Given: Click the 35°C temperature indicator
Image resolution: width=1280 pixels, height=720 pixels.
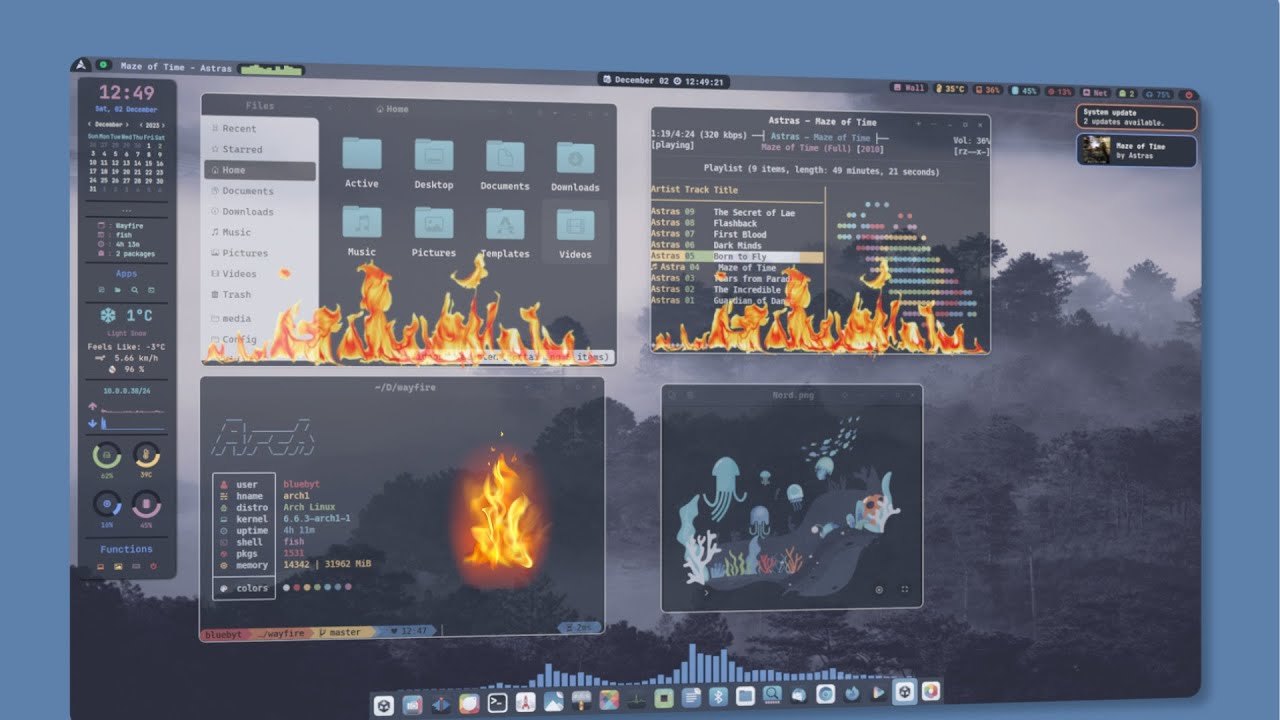Looking at the screenshot, I should pos(951,89).
